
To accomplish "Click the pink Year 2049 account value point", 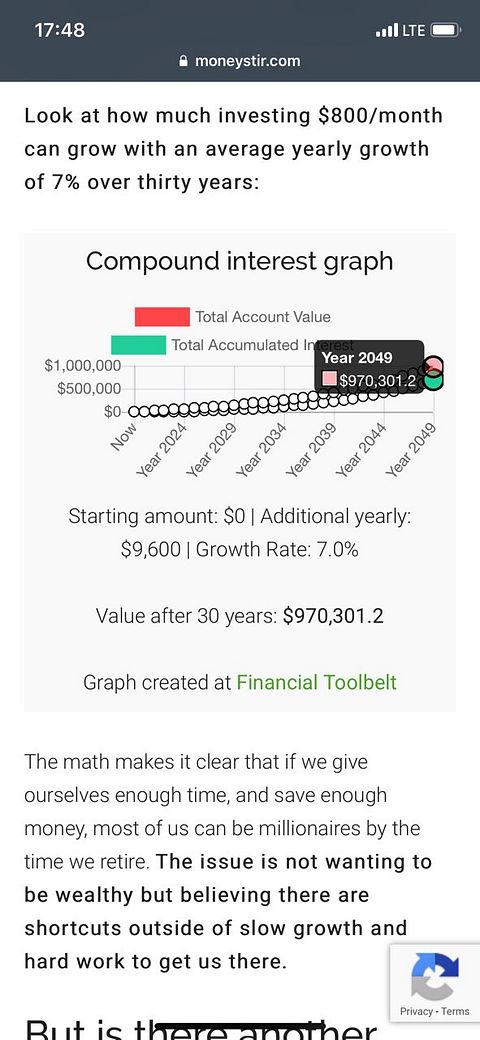I will pyautogui.click(x=434, y=365).
